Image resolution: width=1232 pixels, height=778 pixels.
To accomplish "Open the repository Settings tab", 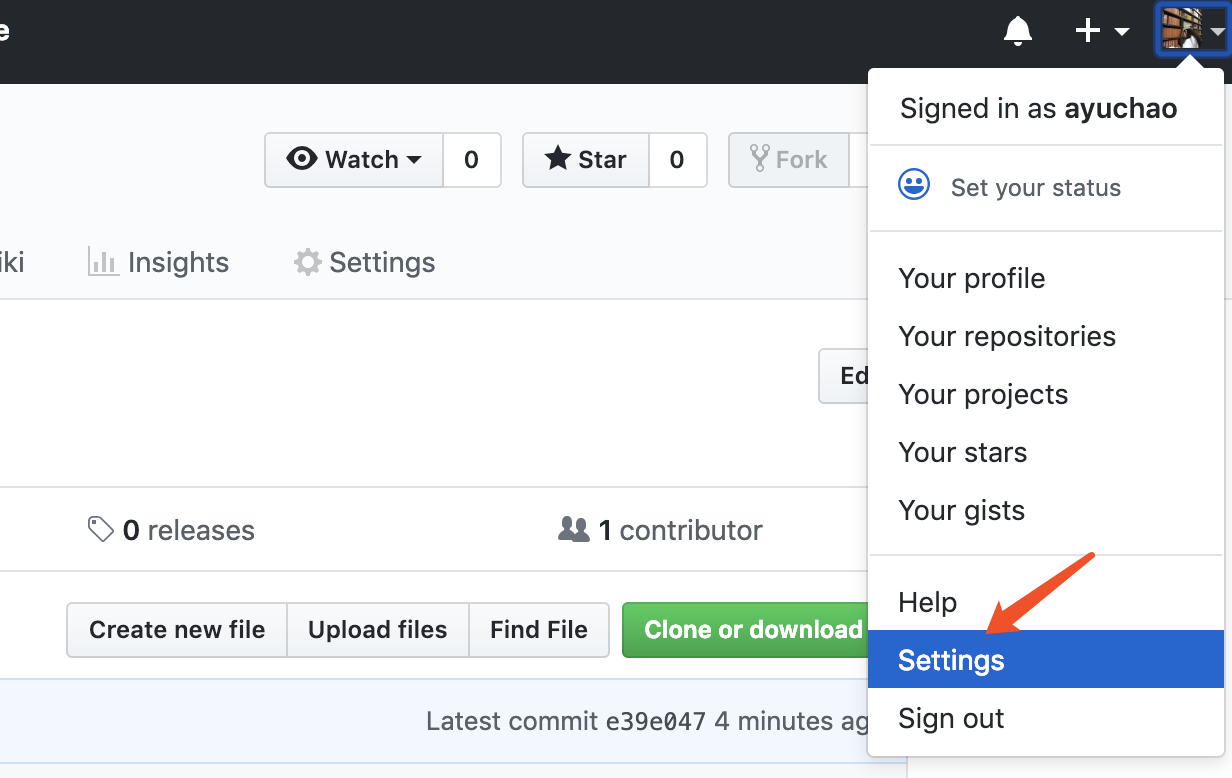I will pos(364,263).
